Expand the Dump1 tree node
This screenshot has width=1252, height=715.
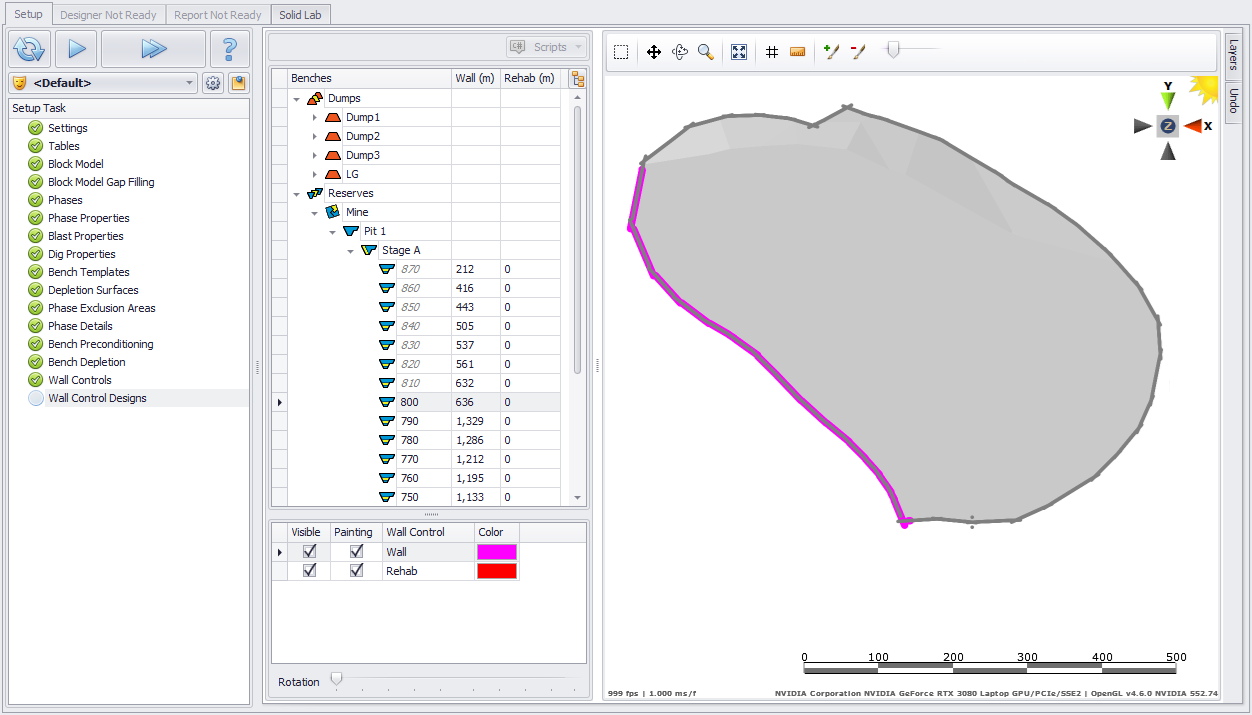tap(314, 118)
